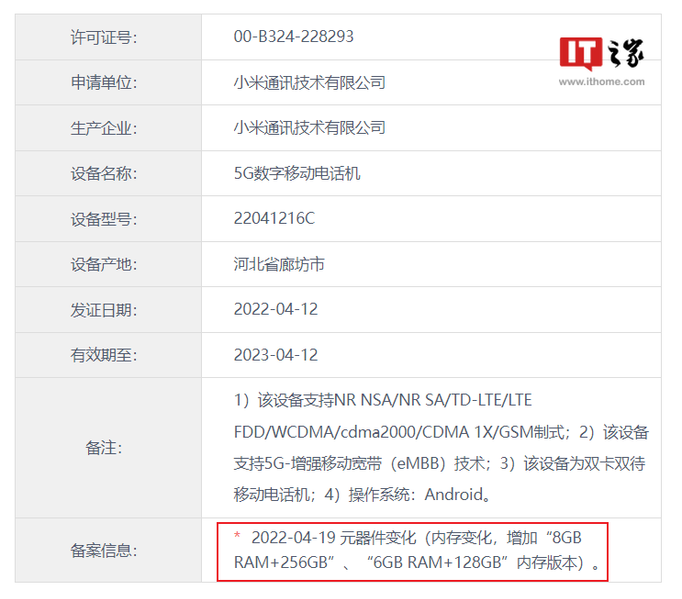Click the 设备产地 label
Viewport: 682px width, 599px height.
pyautogui.click(x=104, y=264)
